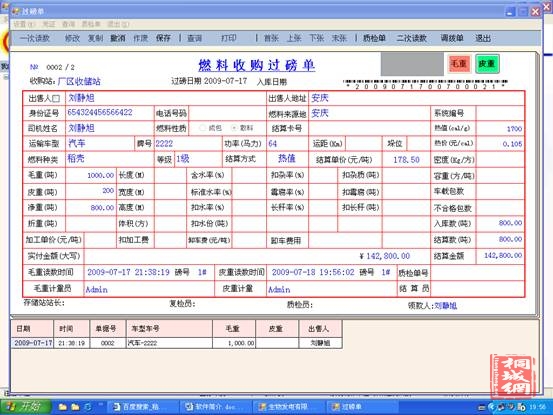553x415 pixels.
Task: Switch to the 生物发电有限 taskbar window
Action: point(288,407)
